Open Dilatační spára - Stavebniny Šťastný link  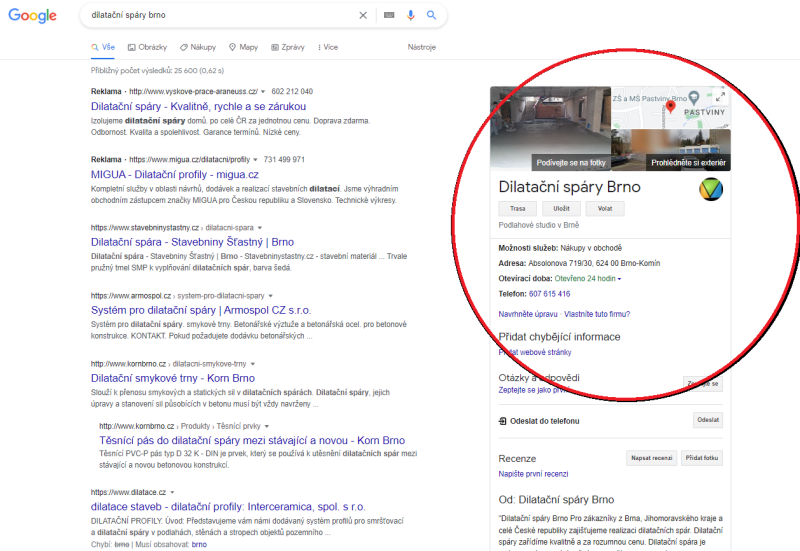pyautogui.click(x=192, y=242)
